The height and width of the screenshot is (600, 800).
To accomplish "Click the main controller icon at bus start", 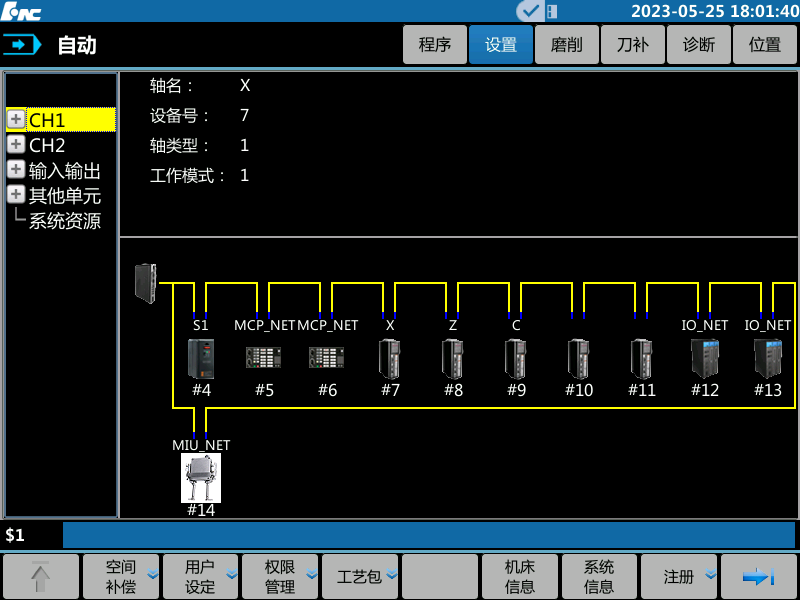I will (x=146, y=283).
